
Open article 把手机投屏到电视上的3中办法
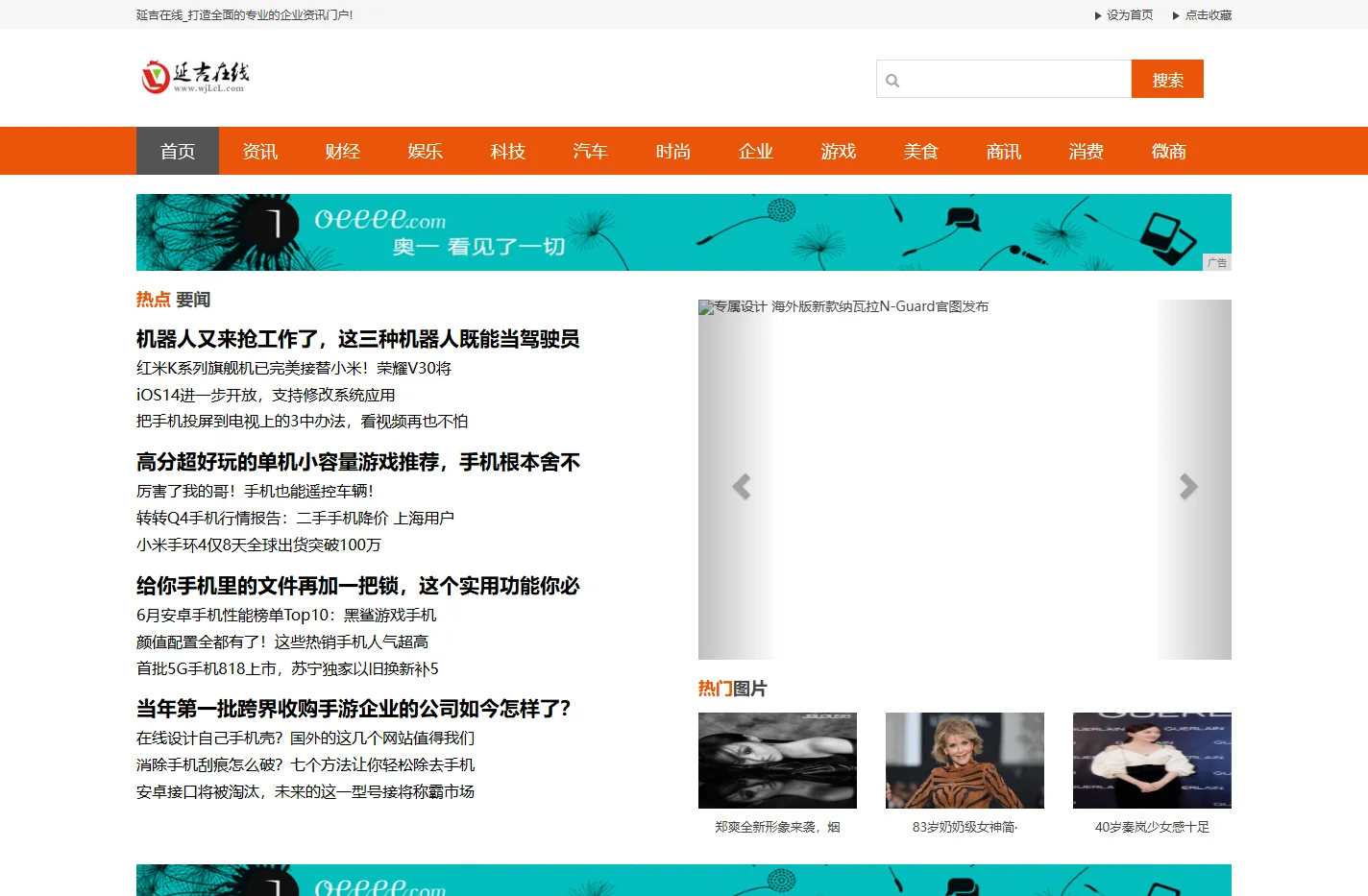[x=303, y=421]
